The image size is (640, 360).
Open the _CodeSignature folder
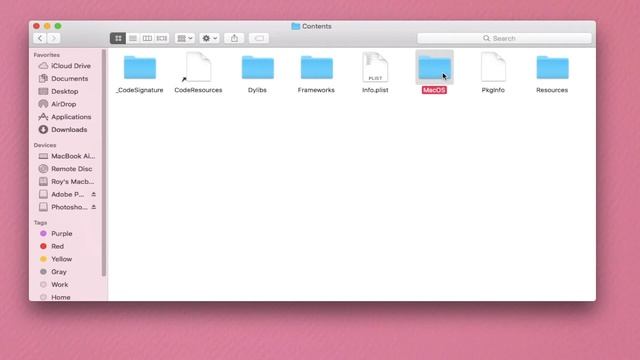[x=140, y=67]
